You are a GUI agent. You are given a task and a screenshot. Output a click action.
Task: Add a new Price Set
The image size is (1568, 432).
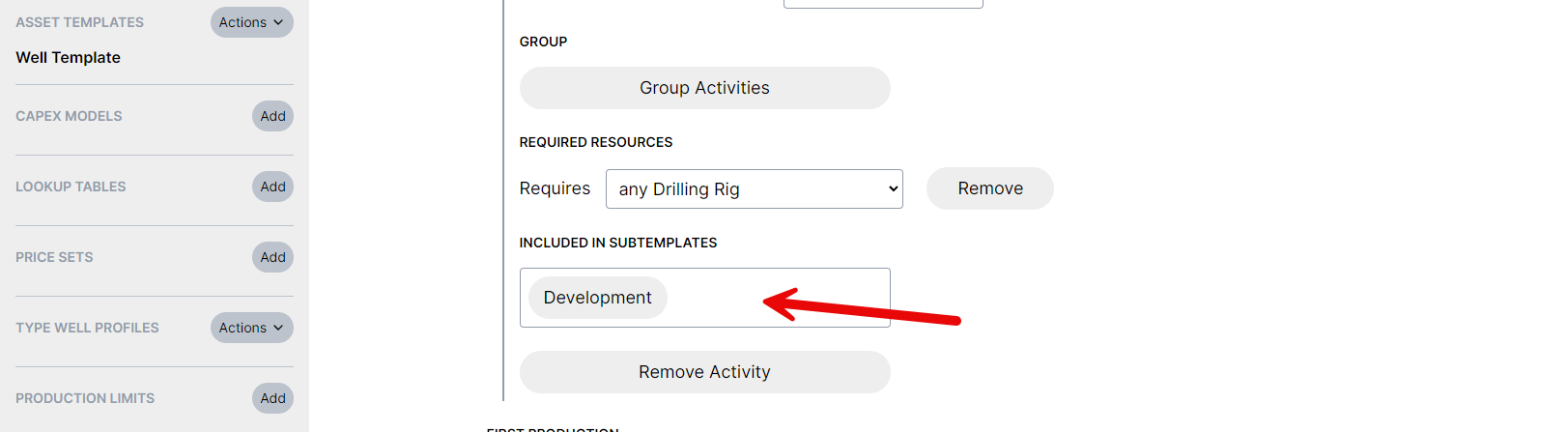tap(272, 257)
